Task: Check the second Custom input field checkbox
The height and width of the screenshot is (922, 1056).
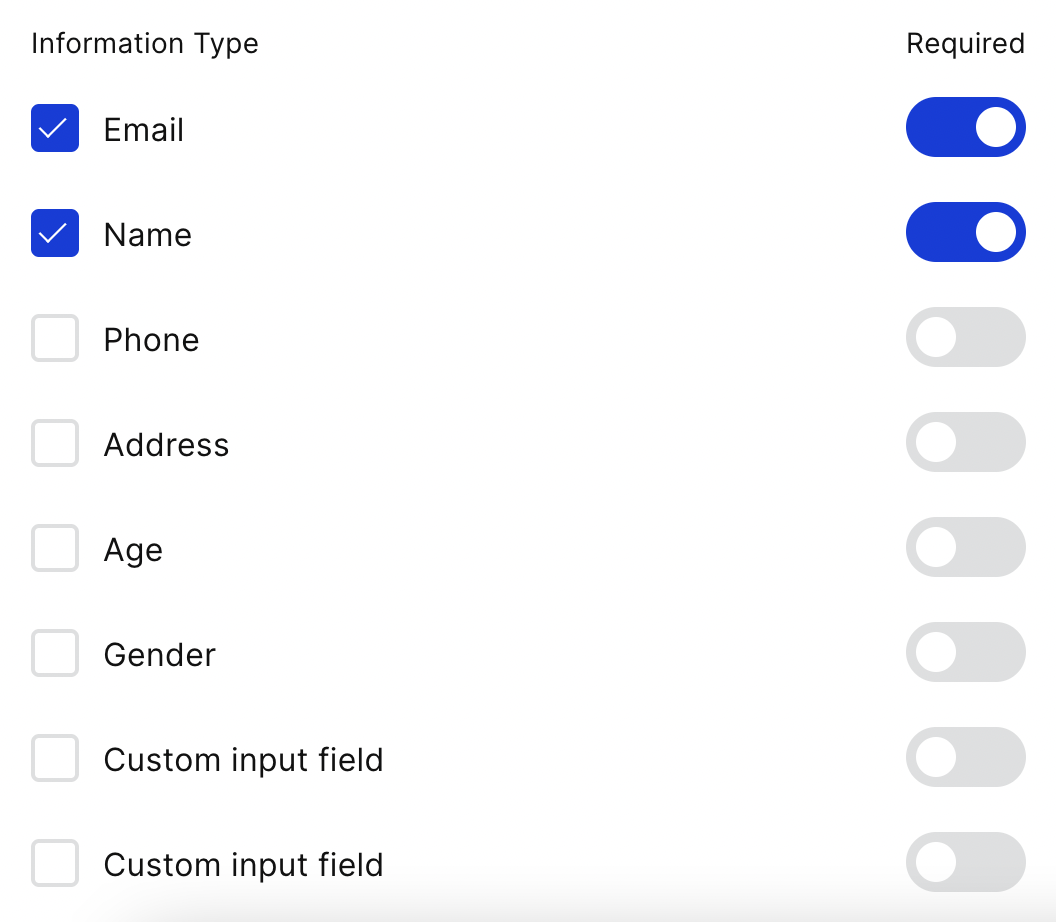Action: (55, 863)
